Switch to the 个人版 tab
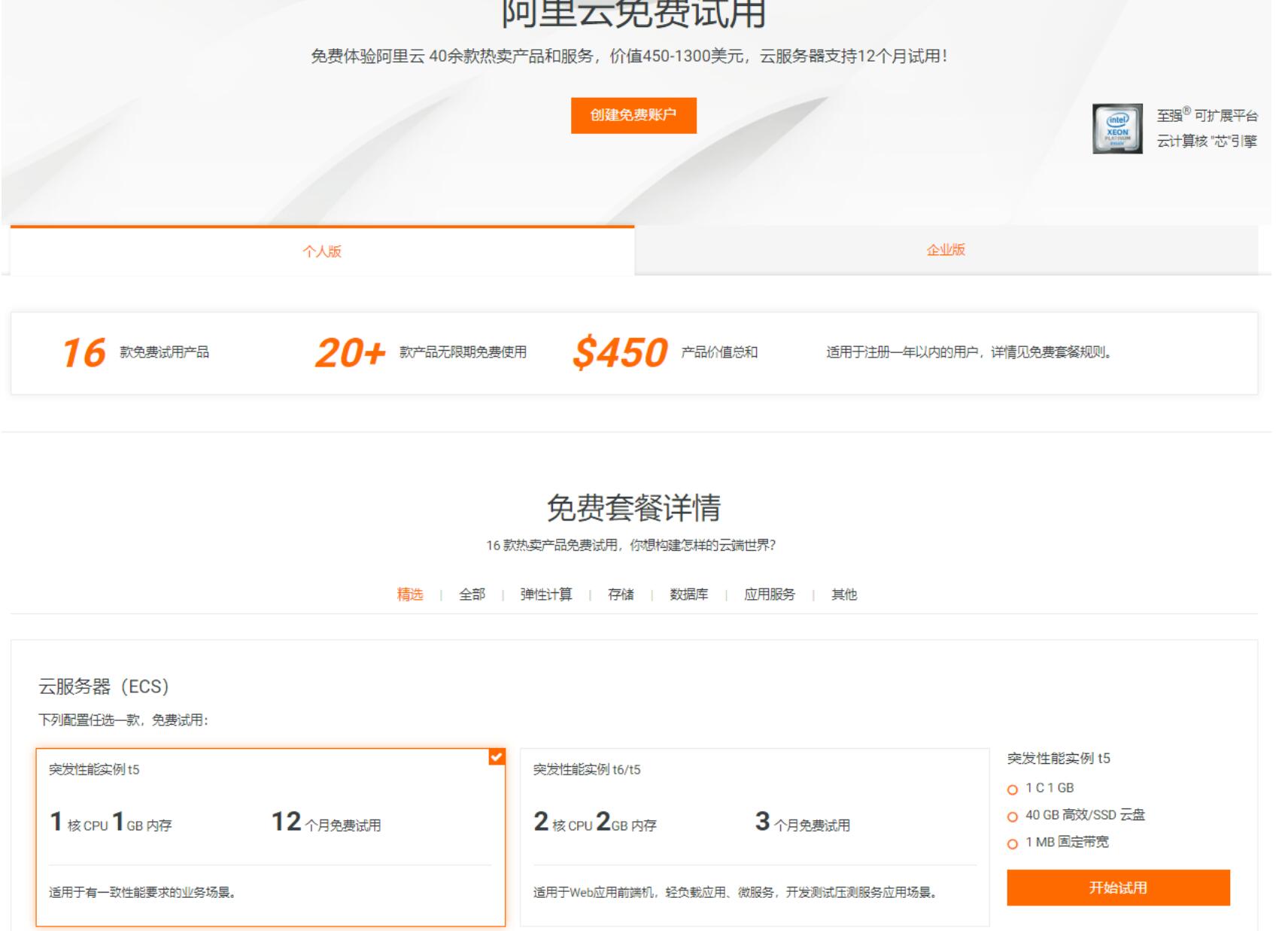This screenshot has height=931, width=1288. [322, 251]
